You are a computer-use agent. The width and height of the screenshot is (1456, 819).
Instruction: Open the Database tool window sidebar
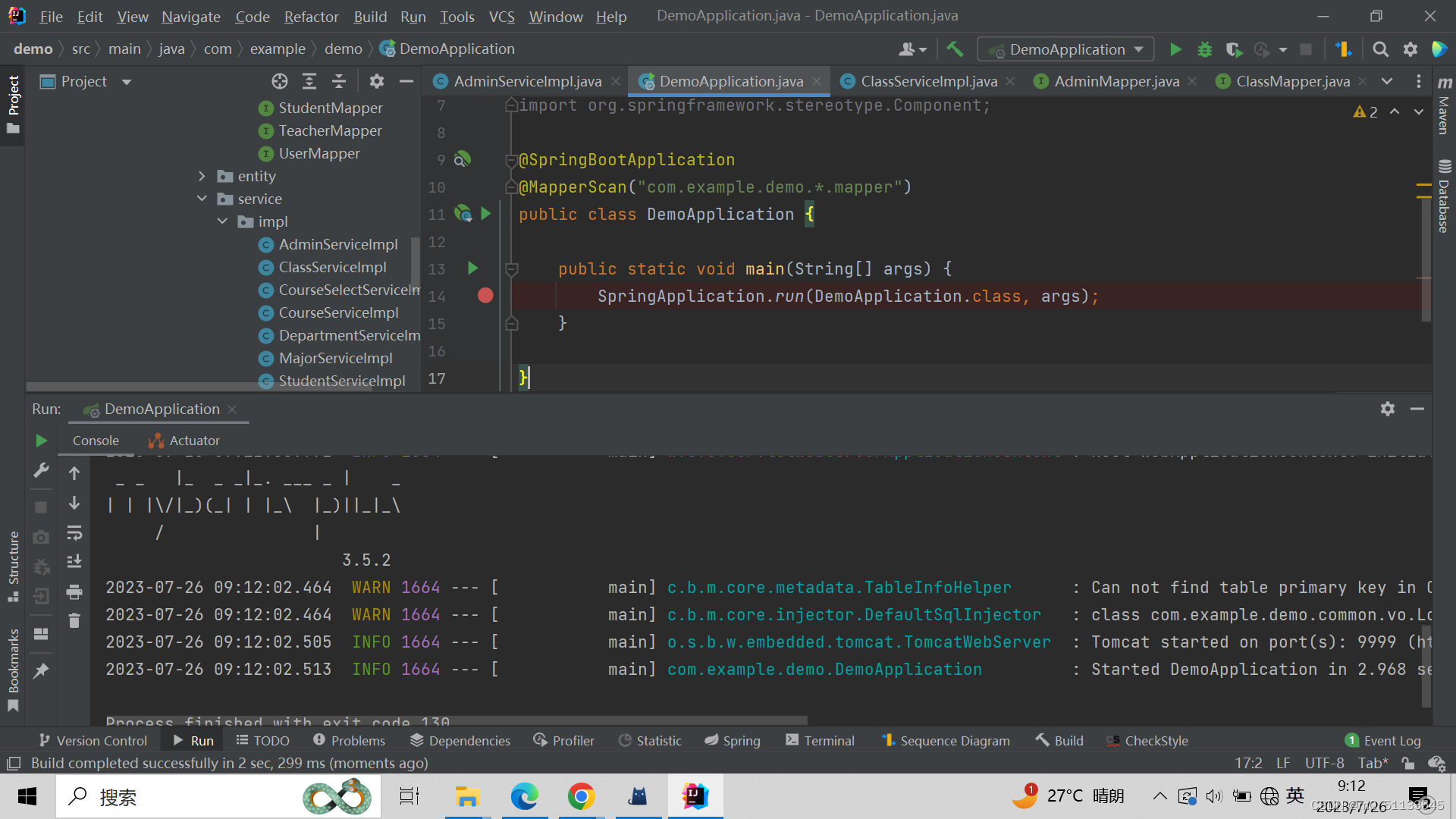click(1444, 193)
